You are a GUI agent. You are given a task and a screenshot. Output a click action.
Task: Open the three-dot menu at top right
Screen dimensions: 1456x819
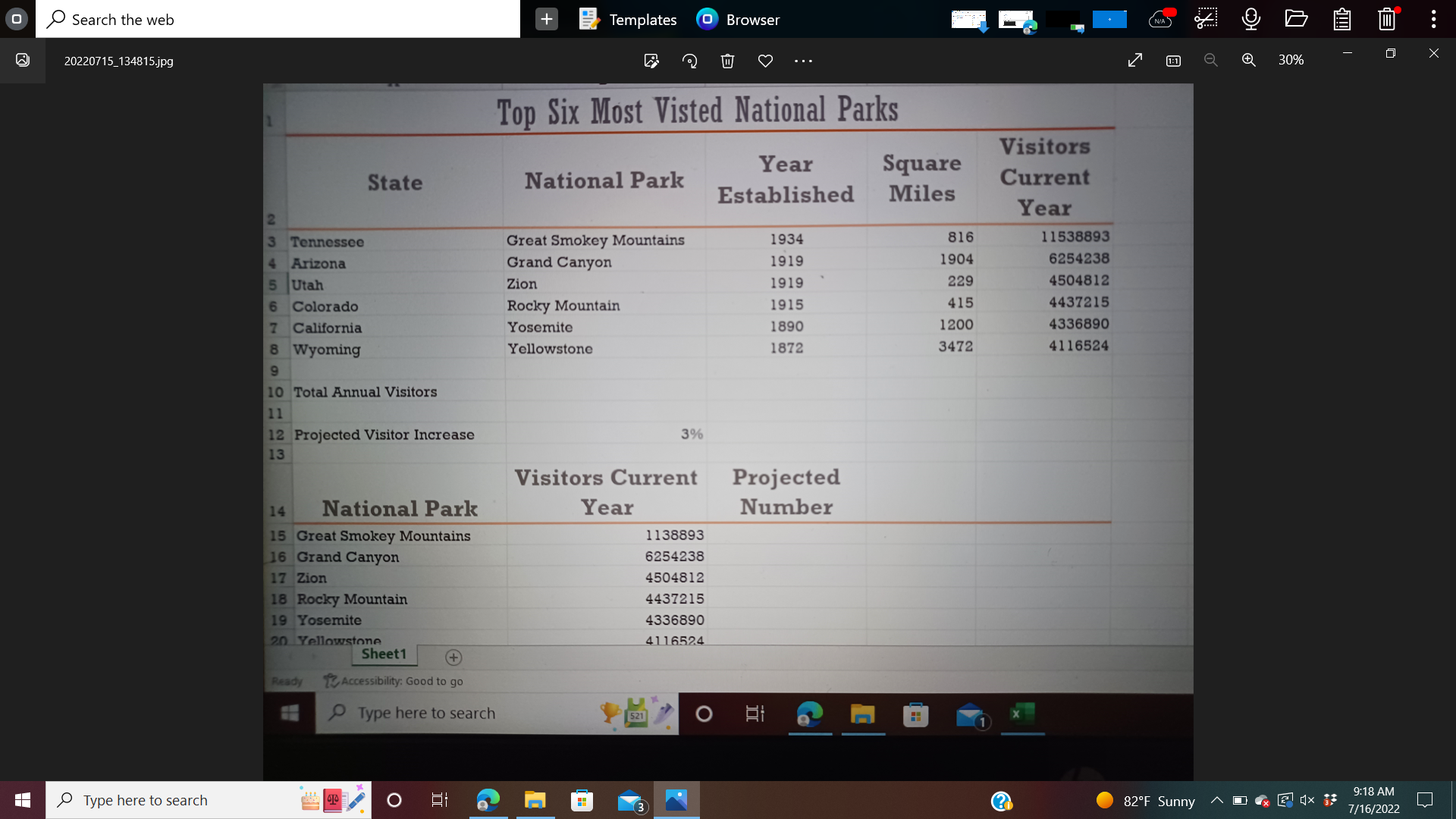click(1432, 19)
